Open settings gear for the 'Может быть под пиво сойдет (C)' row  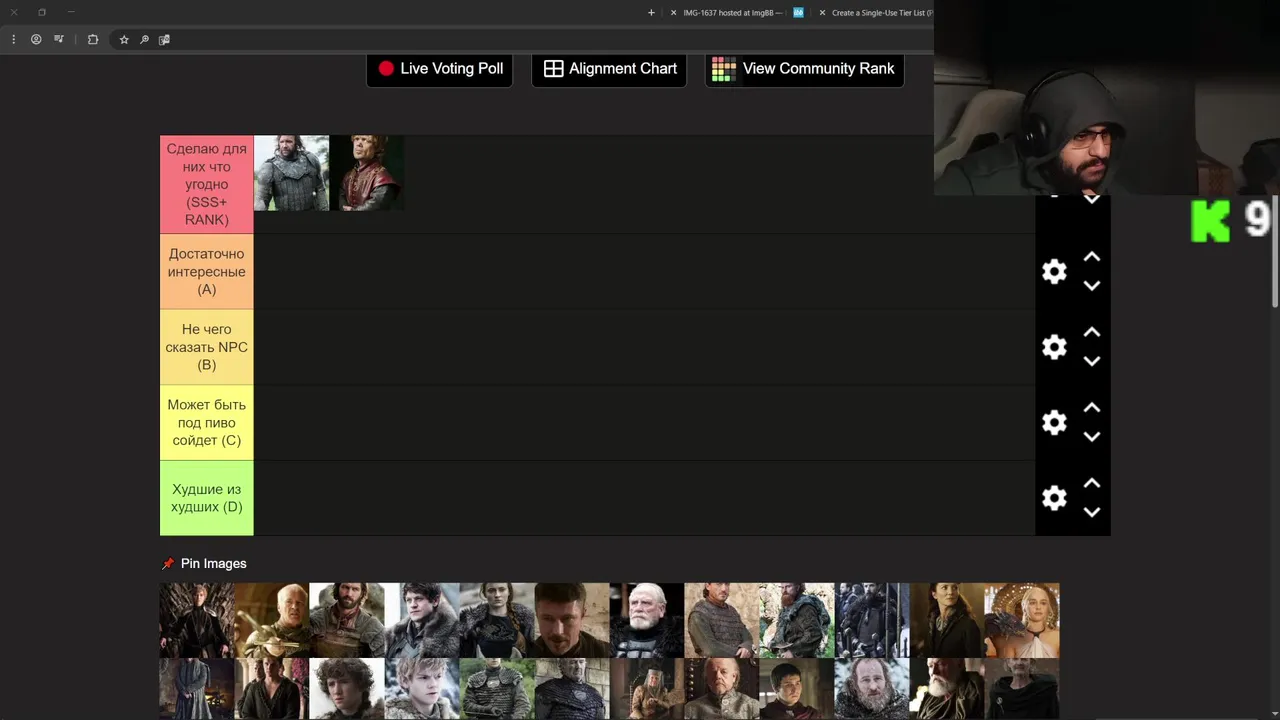pyautogui.click(x=1054, y=423)
